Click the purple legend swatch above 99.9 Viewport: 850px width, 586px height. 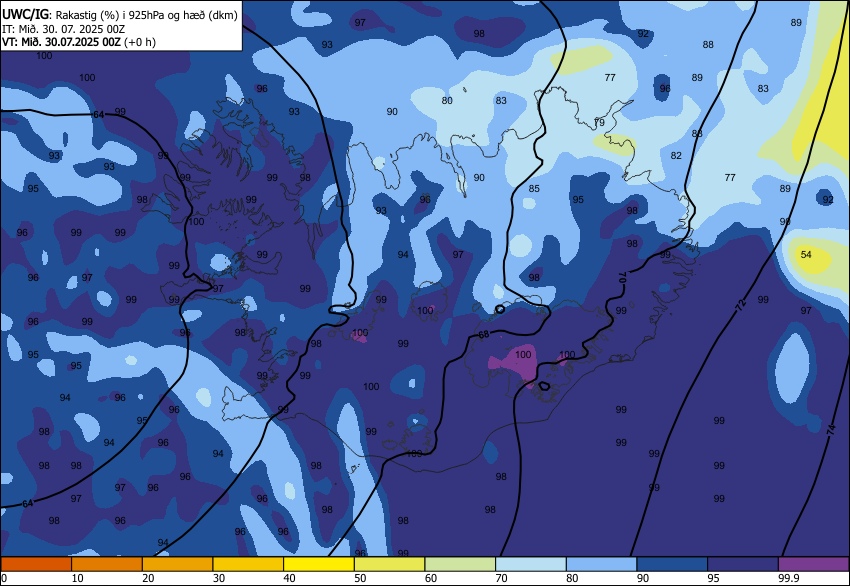point(813,564)
